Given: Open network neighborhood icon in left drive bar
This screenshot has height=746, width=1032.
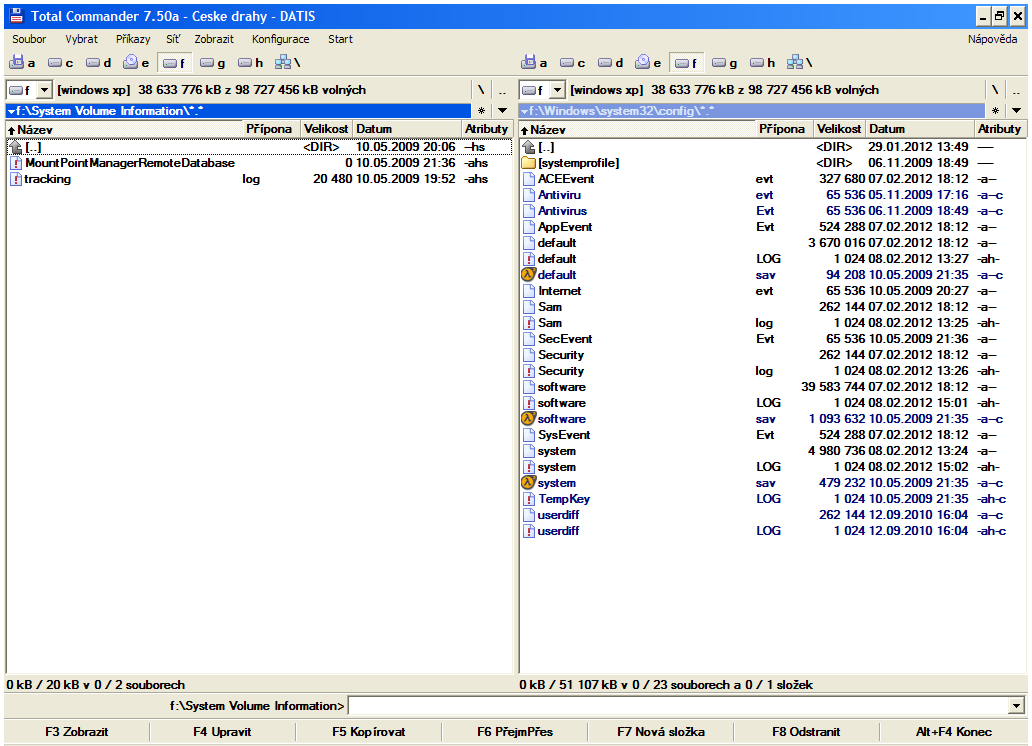Looking at the screenshot, I should pyautogui.click(x=284, y=63).
